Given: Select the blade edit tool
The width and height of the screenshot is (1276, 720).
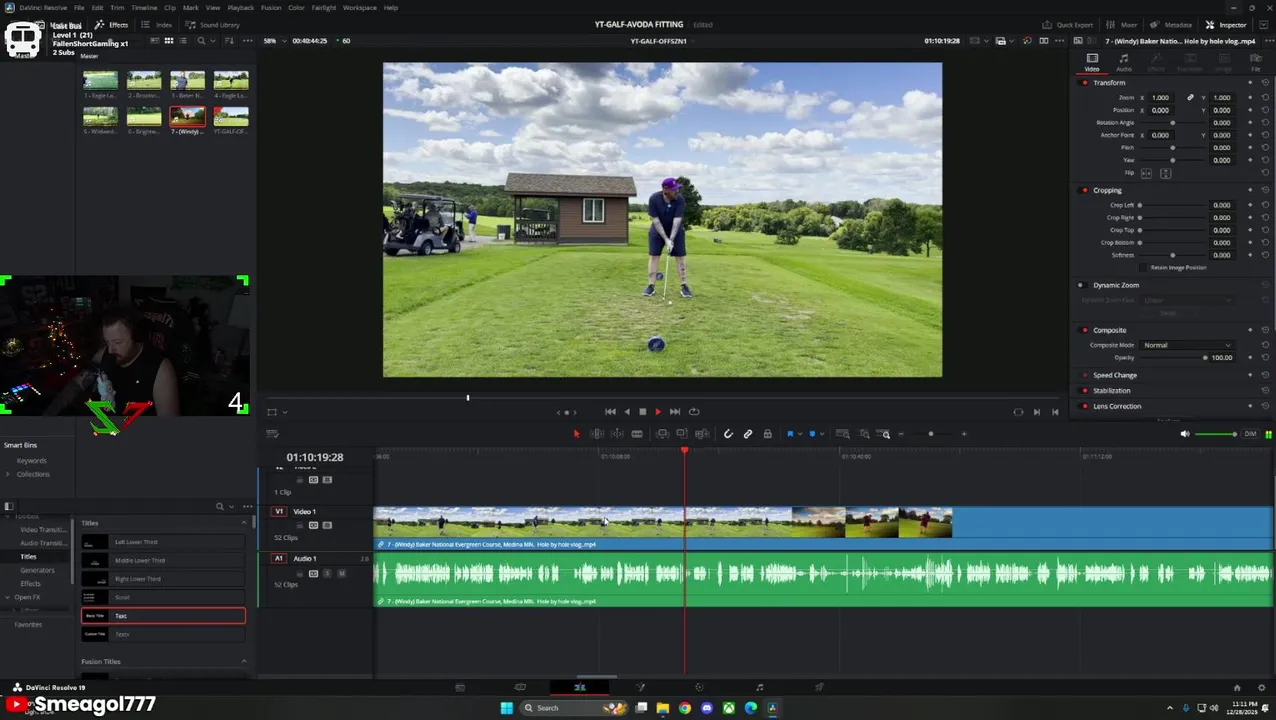Looking at the screenshot, I should pyautogui.click(x=637, y=434).
